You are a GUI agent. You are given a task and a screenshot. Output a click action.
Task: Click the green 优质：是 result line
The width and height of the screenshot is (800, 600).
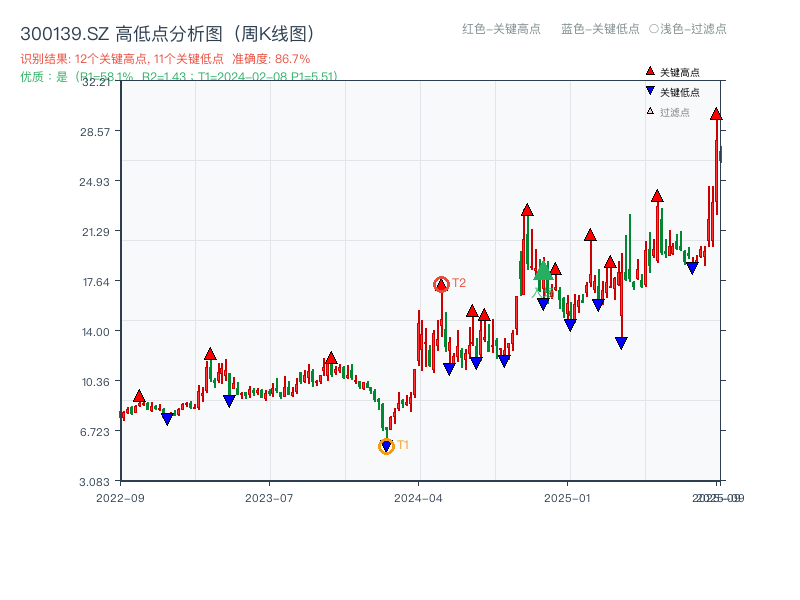[x=179, y=77]
